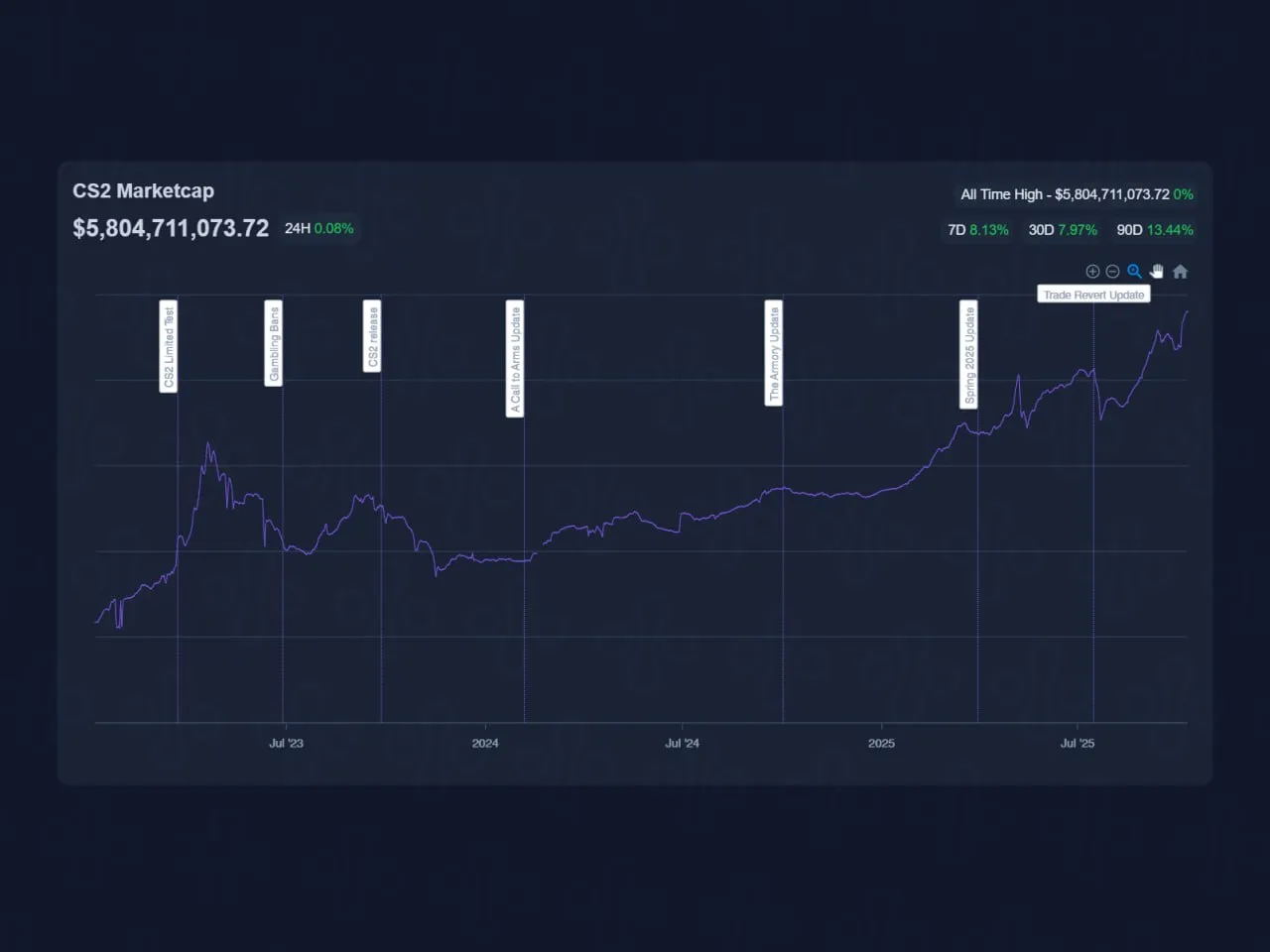The height and width of the screenshot is (952, 1270).
Task: Select the CS2 Limited Test chart marker
Action: pos(169,347)
